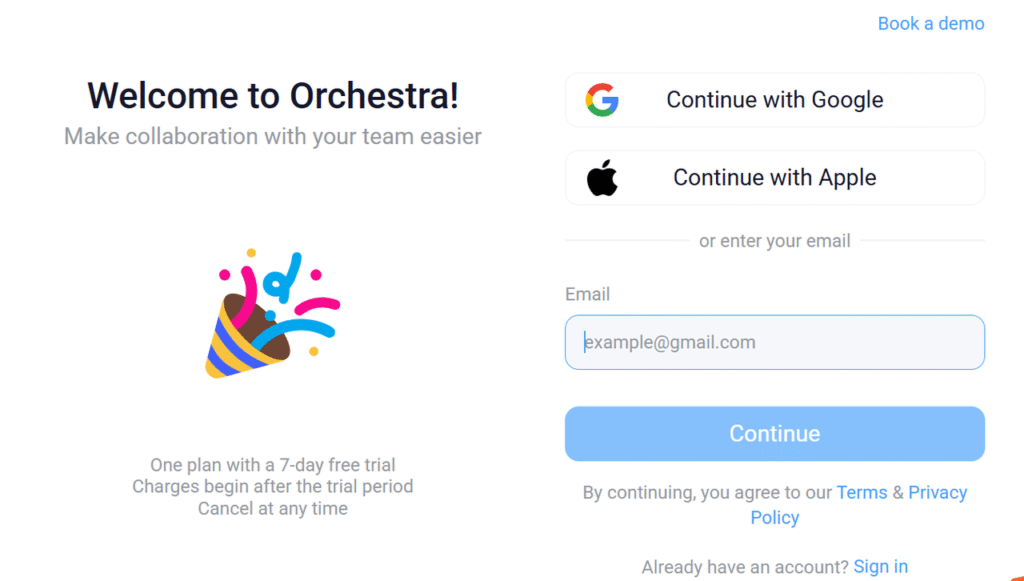Click the 7-day free trial text
This screenshot has height=581, width=1024.
point(273,465)
